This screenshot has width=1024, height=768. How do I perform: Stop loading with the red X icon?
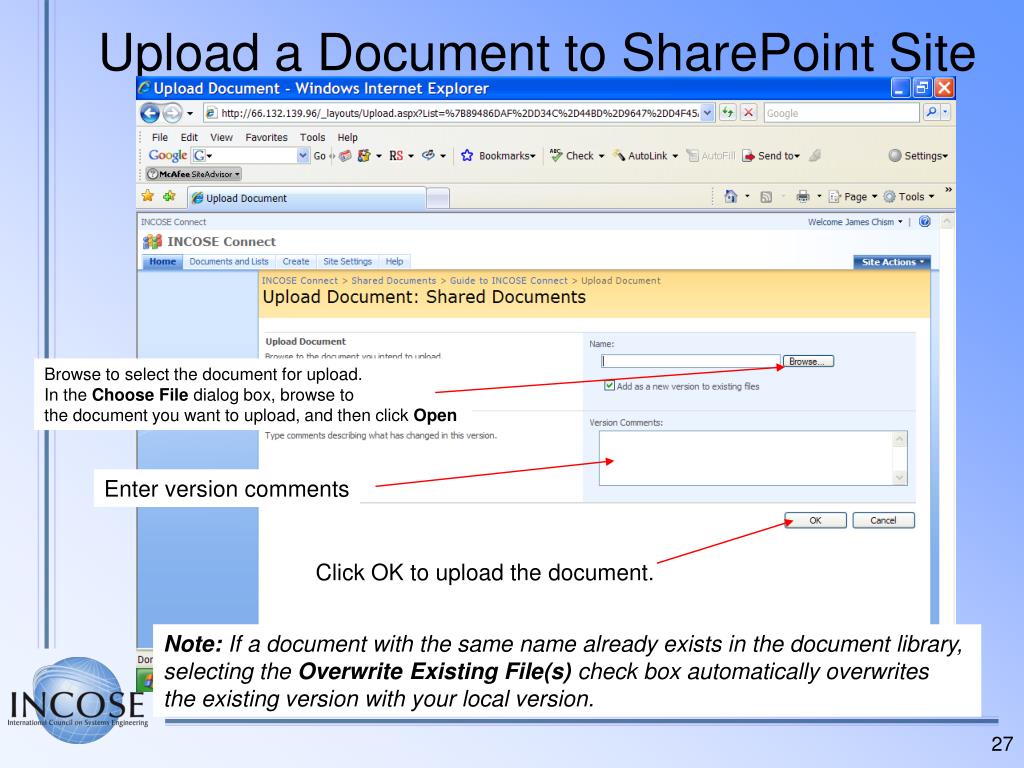[x=749, y=113]
